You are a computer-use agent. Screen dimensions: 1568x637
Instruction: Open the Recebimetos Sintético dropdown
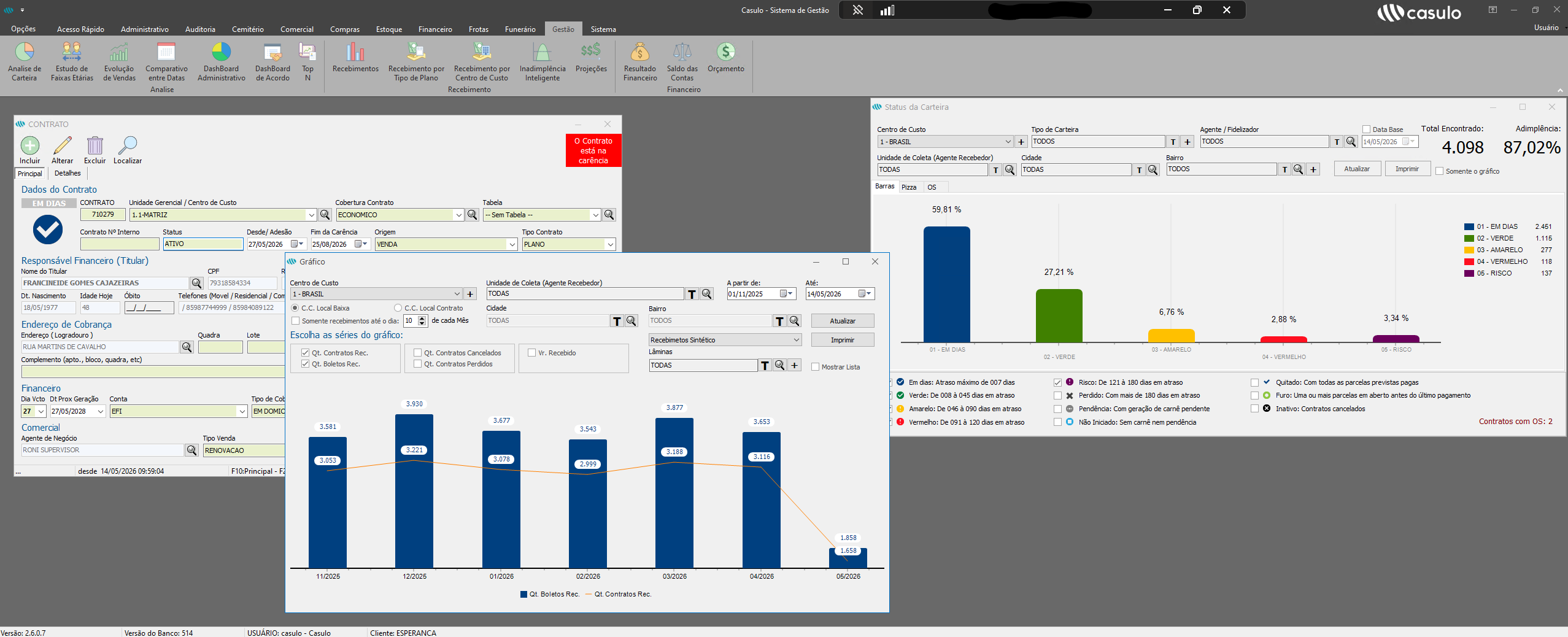click(x=796, y=340)
